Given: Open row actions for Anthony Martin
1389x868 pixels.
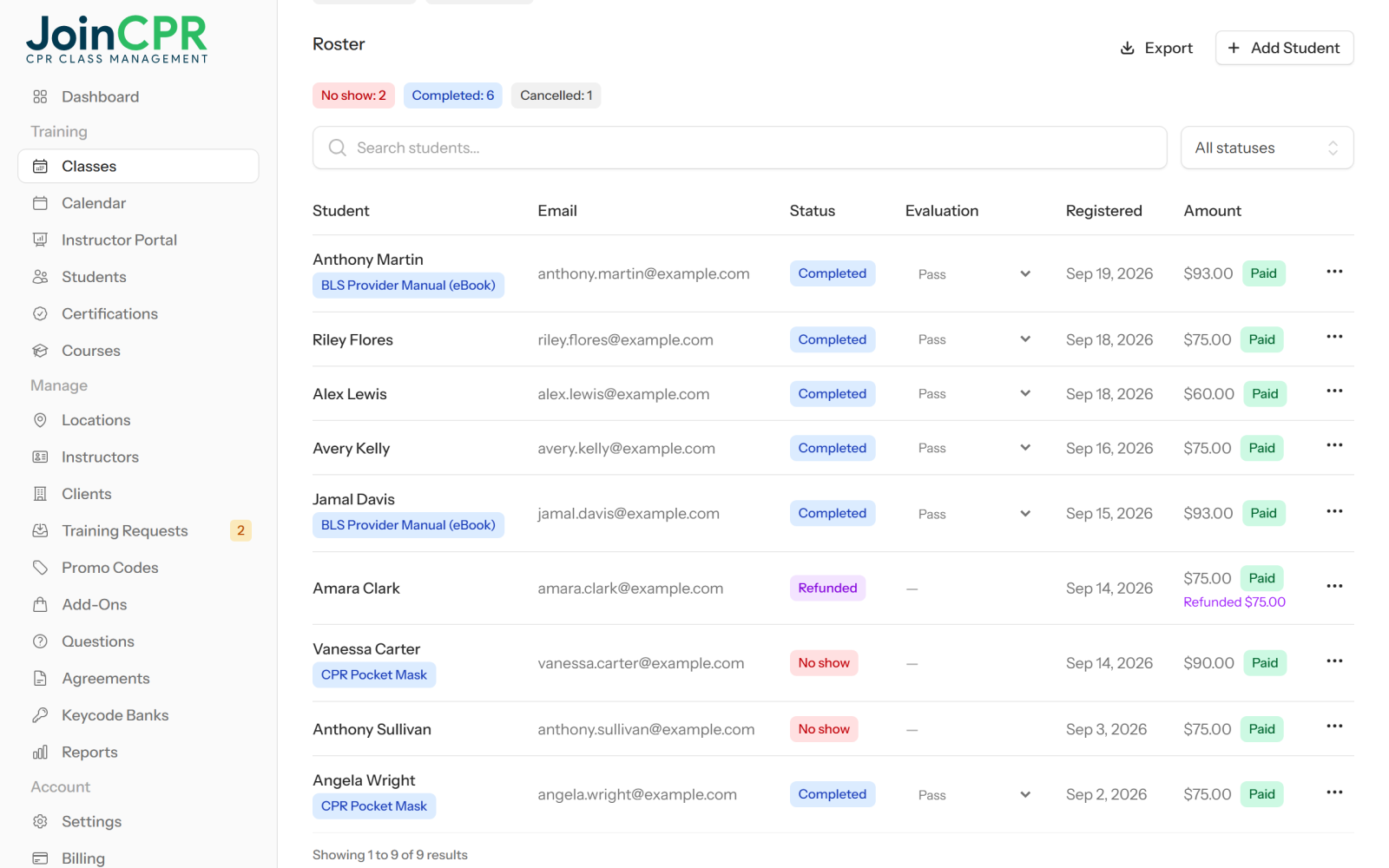Looking at the screenshot, I should point(1334,272).
